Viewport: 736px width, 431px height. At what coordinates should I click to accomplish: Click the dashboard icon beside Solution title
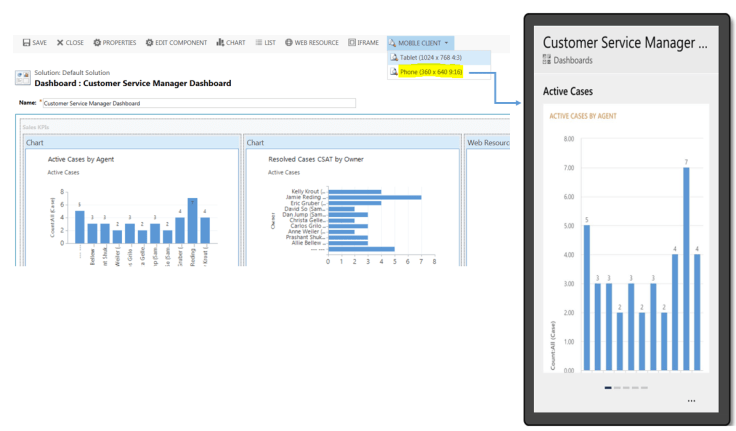25,78
